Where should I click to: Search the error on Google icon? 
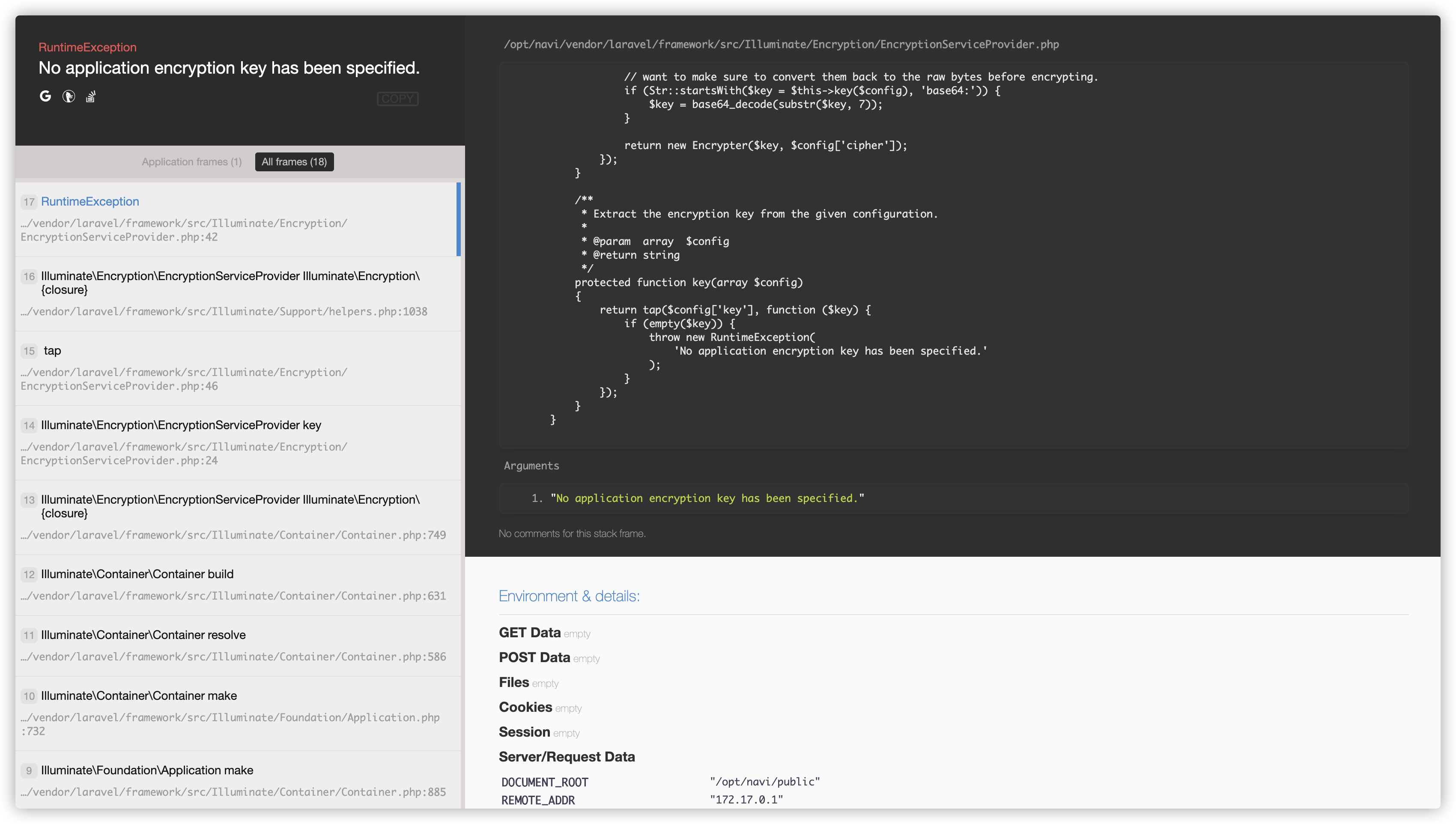pyautogui.click(x=45, y=96)
